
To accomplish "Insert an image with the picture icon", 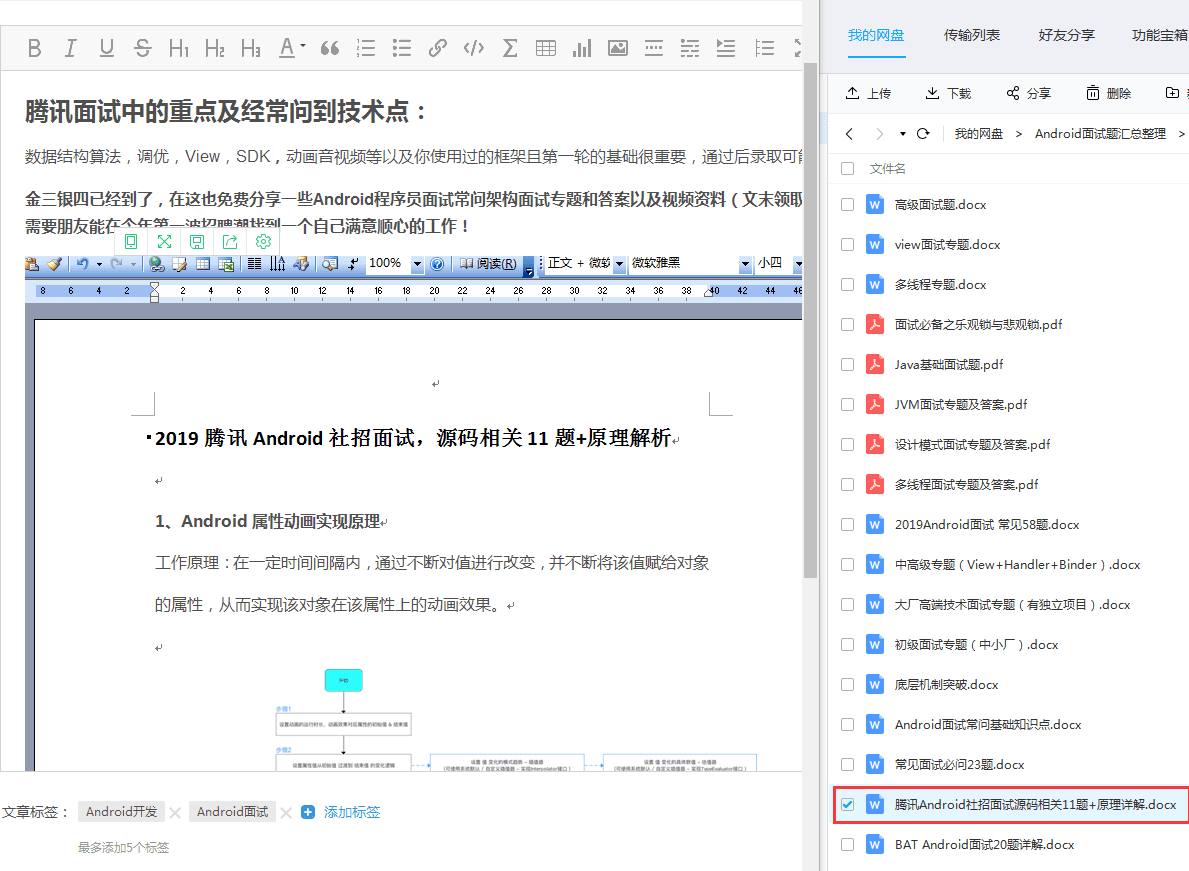I will pos(617,47).
